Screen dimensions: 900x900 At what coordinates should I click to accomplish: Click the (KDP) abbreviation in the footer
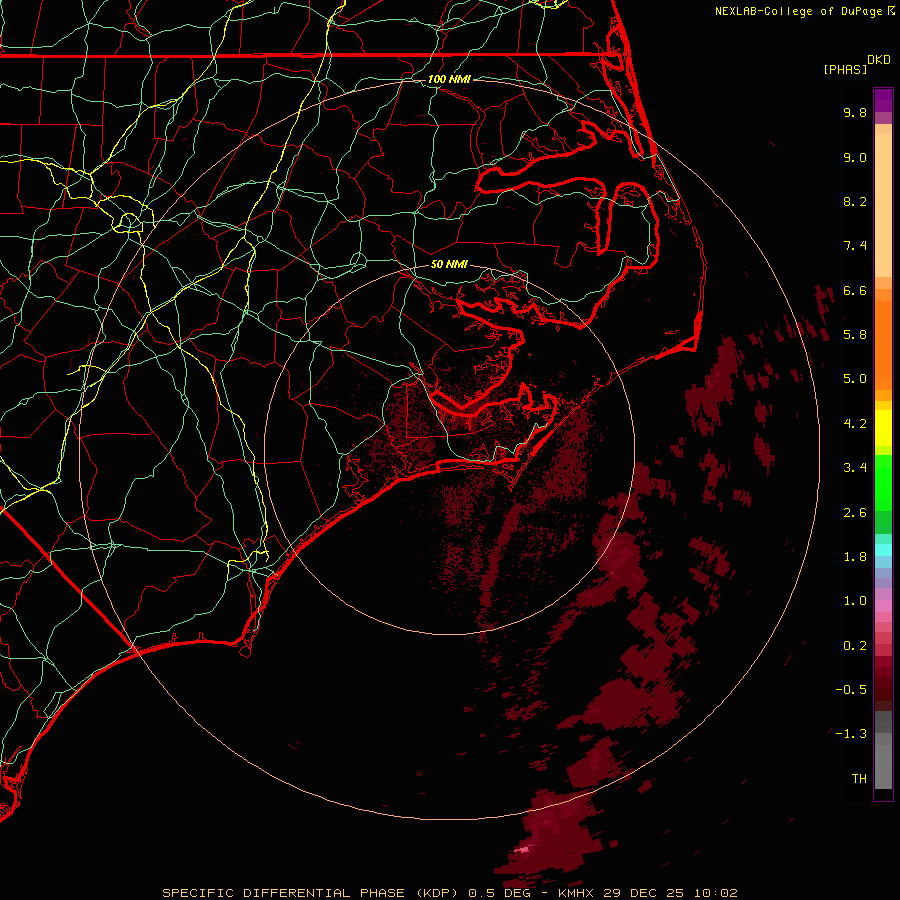(x=438, y=893)
